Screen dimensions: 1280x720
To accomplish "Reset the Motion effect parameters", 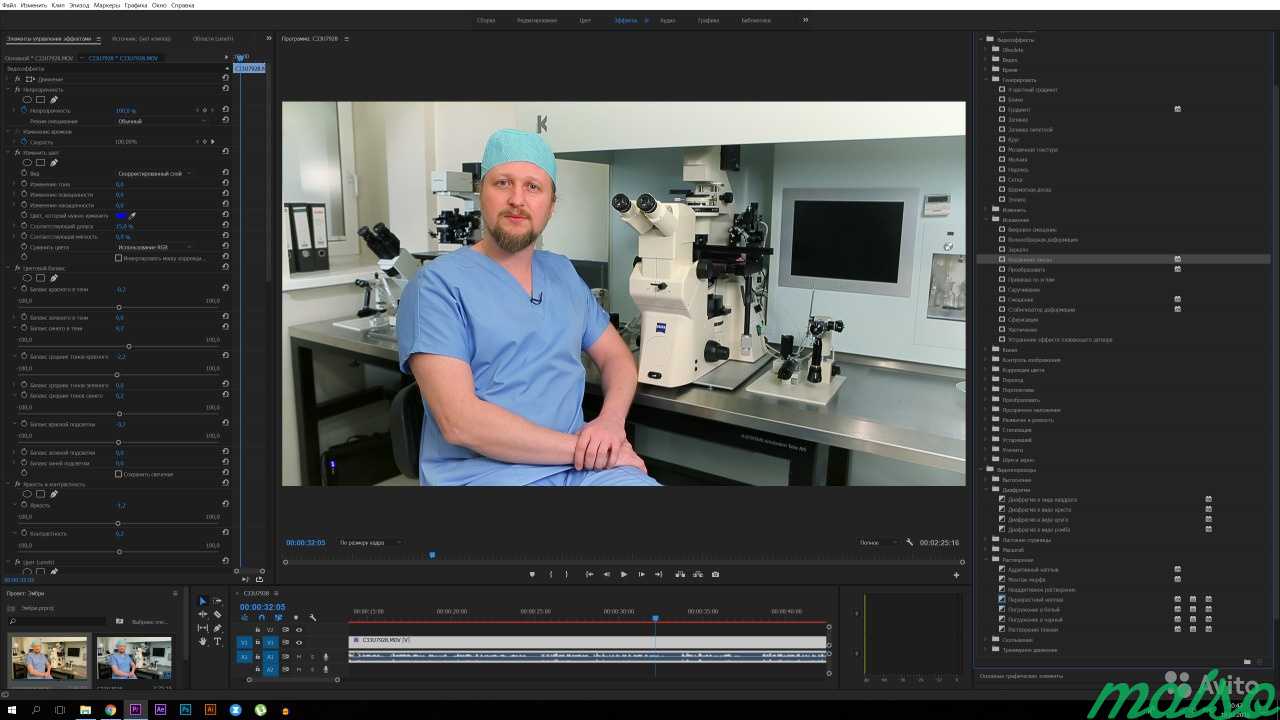I will click(x=225, y=78).
